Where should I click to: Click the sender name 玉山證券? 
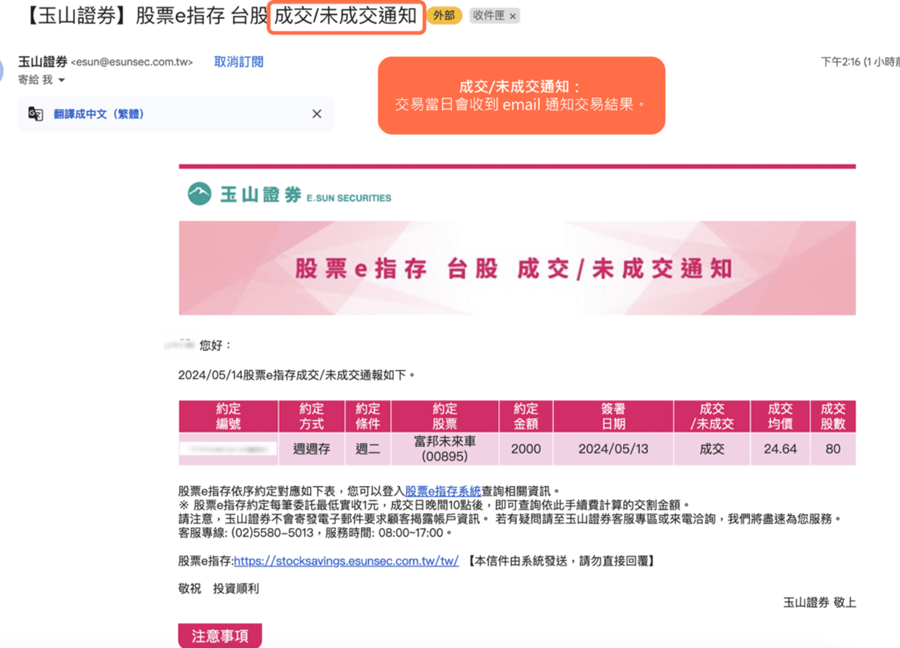pyautogui.click(x=42, y=61)
